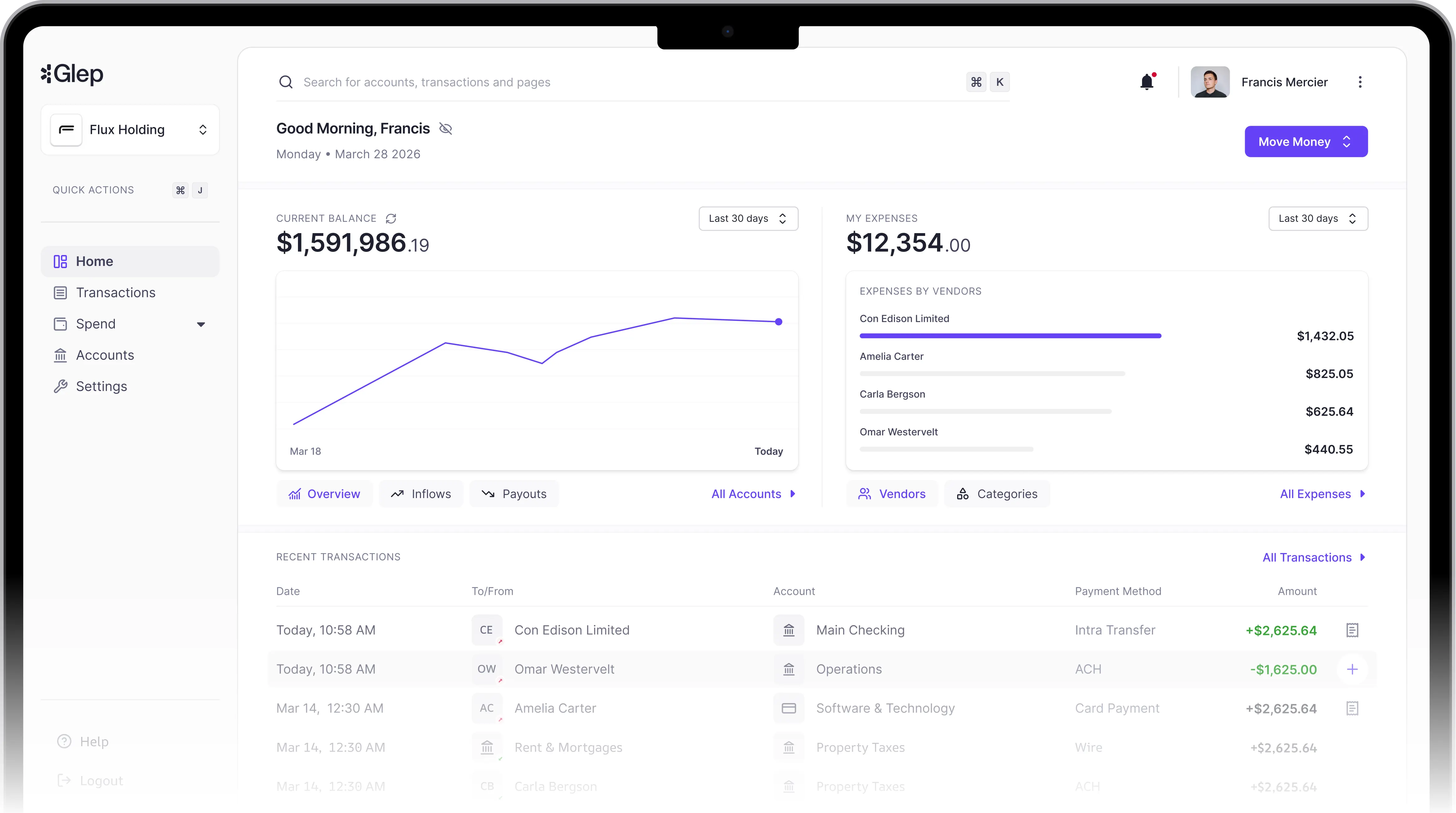Click the Glep logo
The height and width of the screenshot is (813, 1456).
(x=72, y=74)
